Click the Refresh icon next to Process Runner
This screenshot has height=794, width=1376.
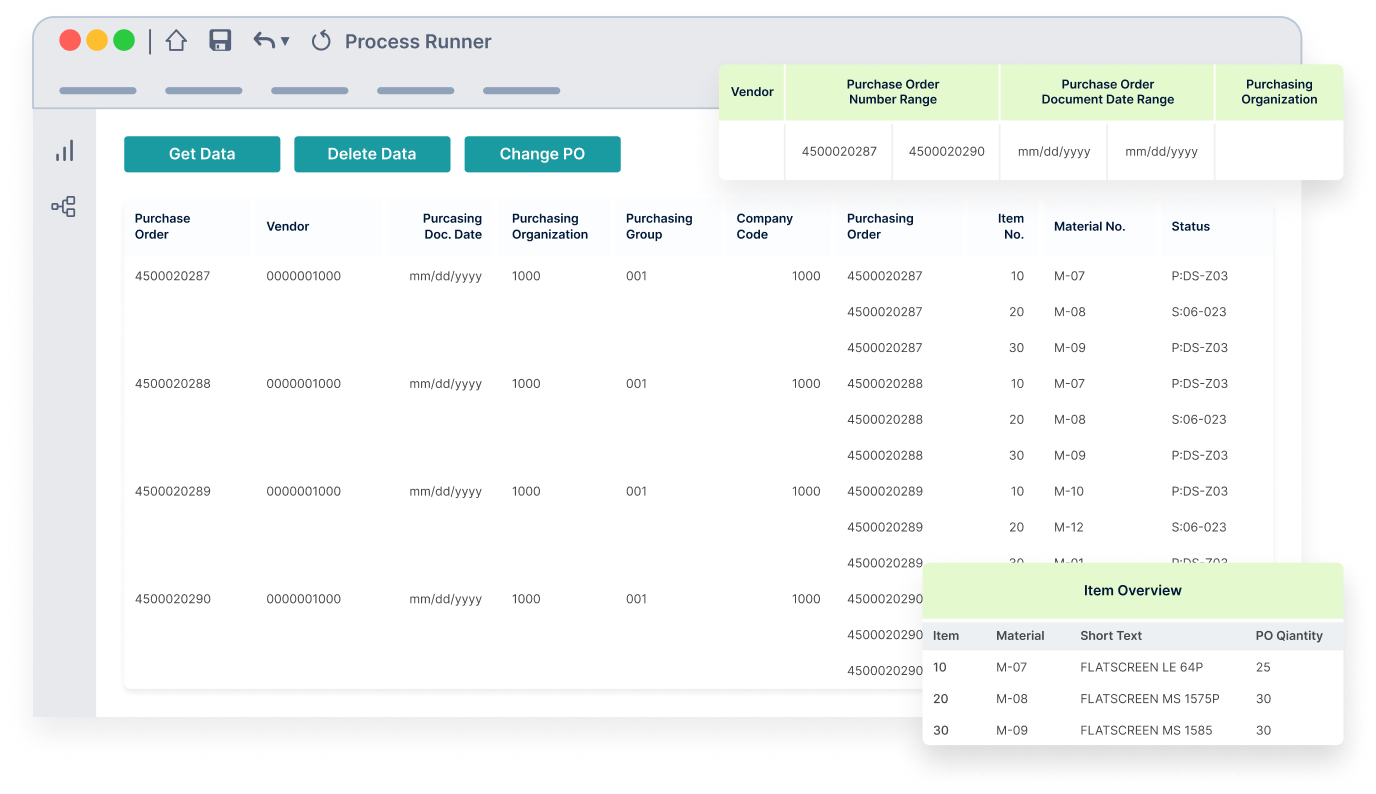pyautogui.click(x=320, y=40)
